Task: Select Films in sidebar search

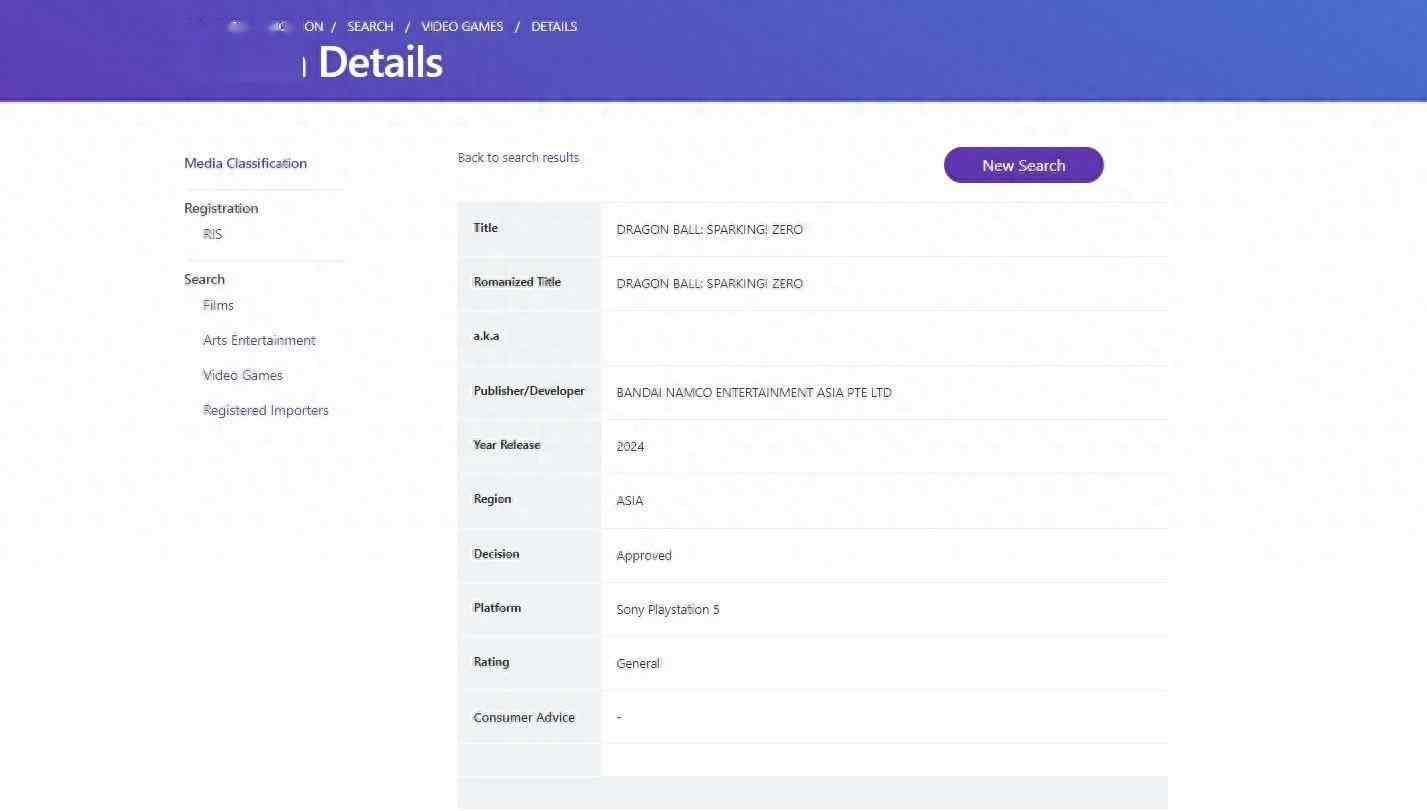Action: [218, 305]
